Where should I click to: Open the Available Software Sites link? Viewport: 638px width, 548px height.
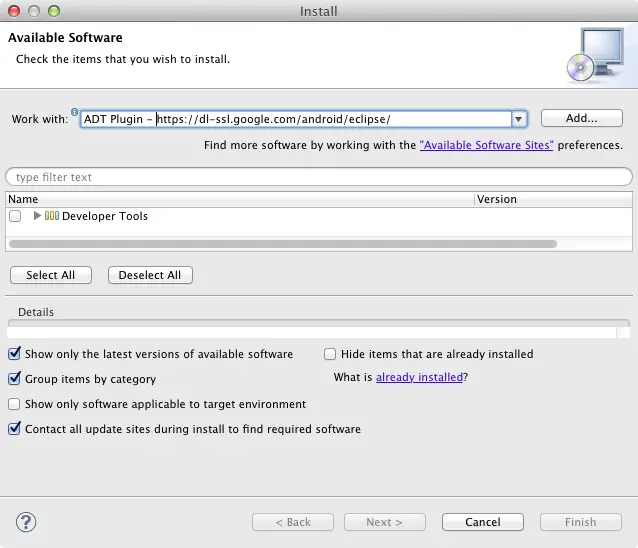point(486,145)
